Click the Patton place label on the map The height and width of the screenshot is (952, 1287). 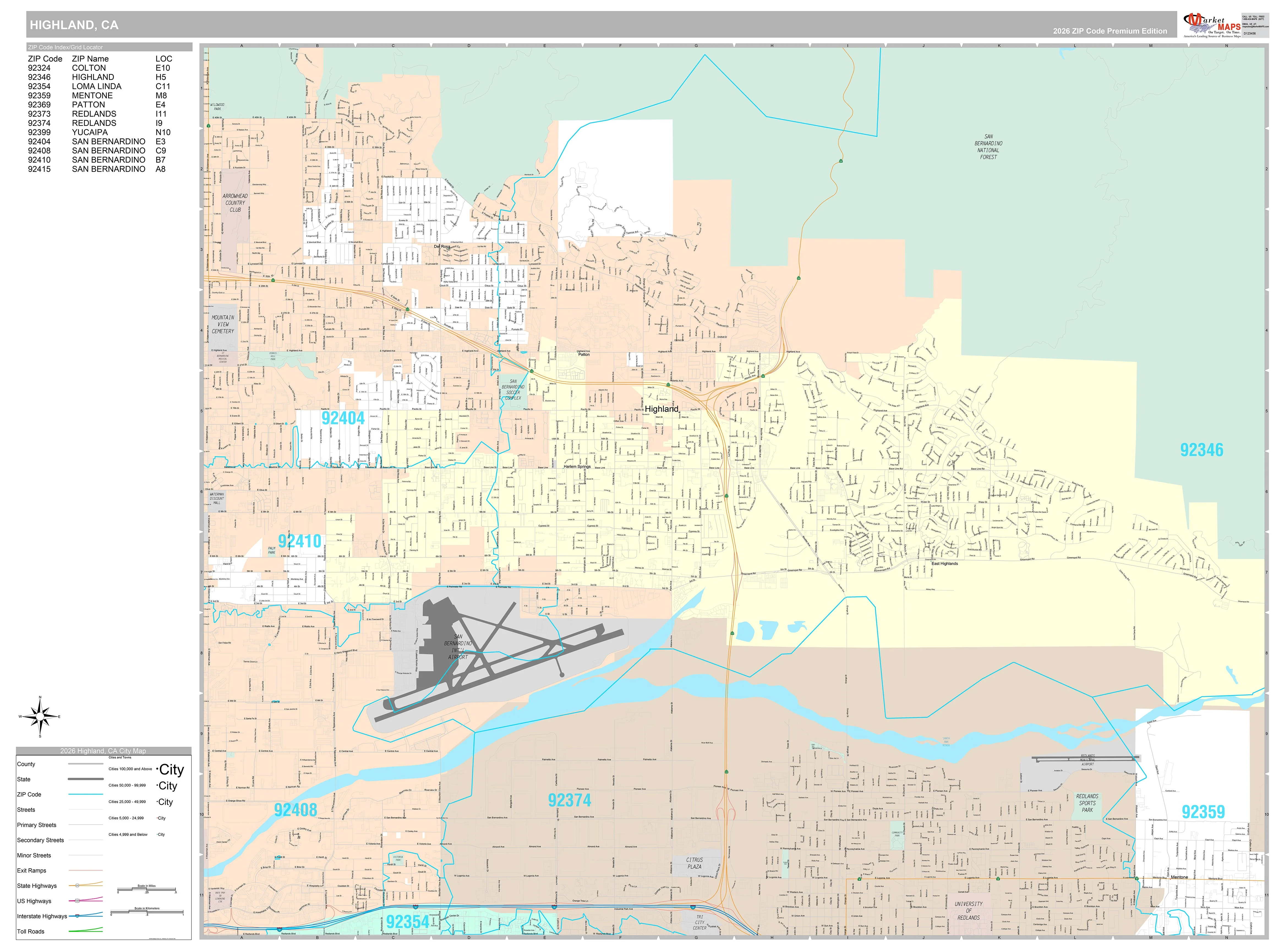point(584,354)
